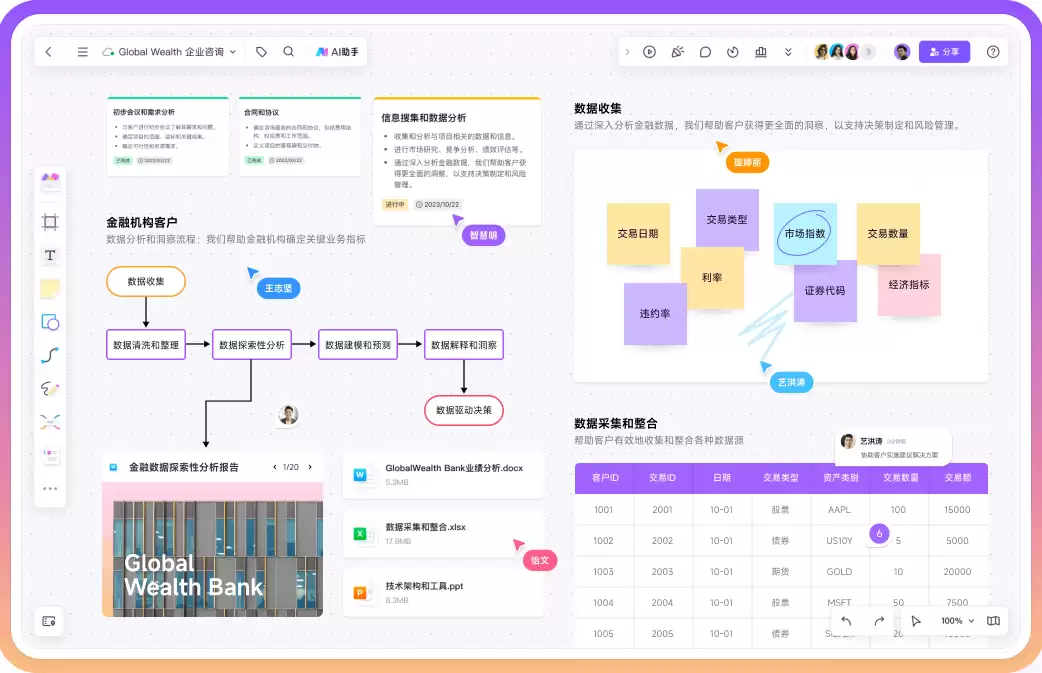Go back using the top-left arrow
1042x673 pixels.
pos(49,52)
